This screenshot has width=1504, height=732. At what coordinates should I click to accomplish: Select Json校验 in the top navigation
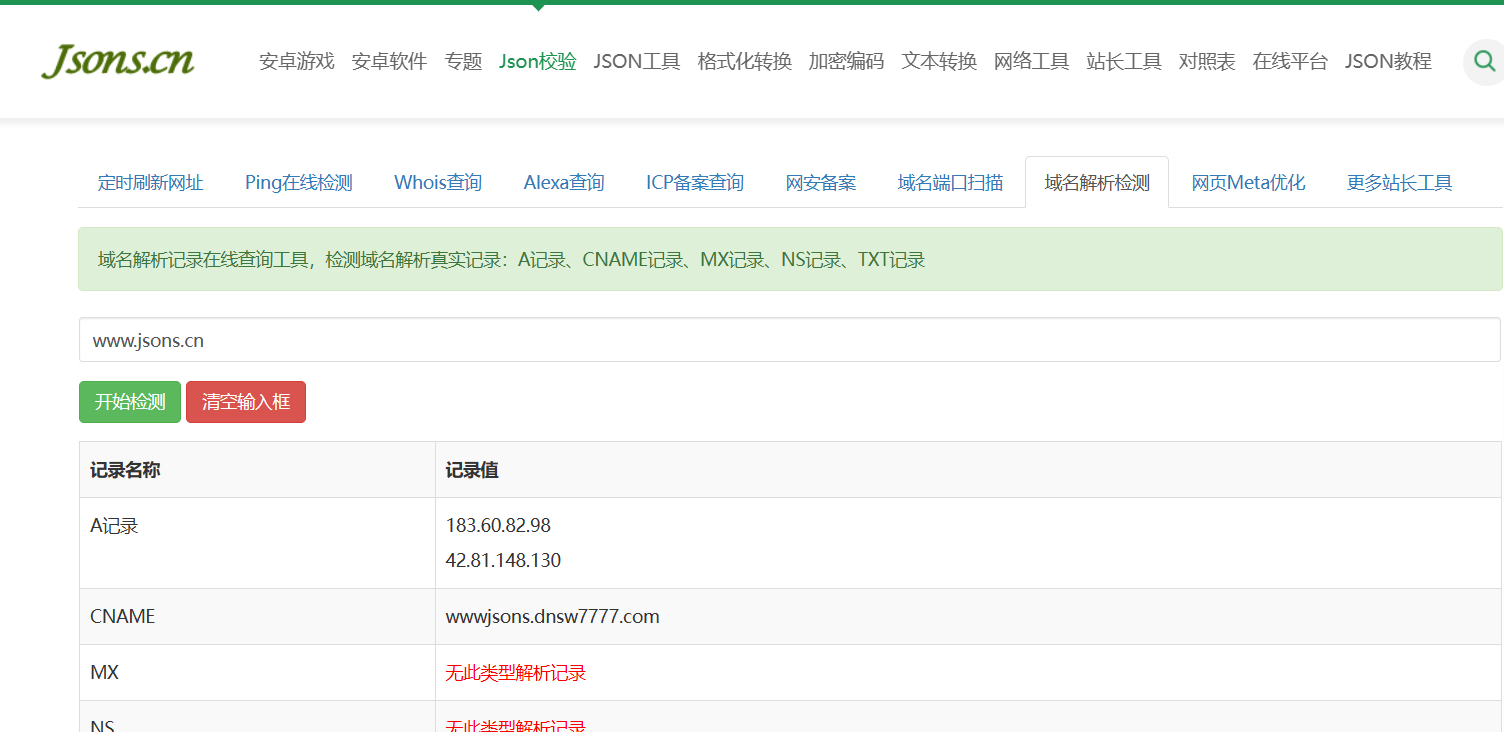pyautogui.click(x=538, y=62)
